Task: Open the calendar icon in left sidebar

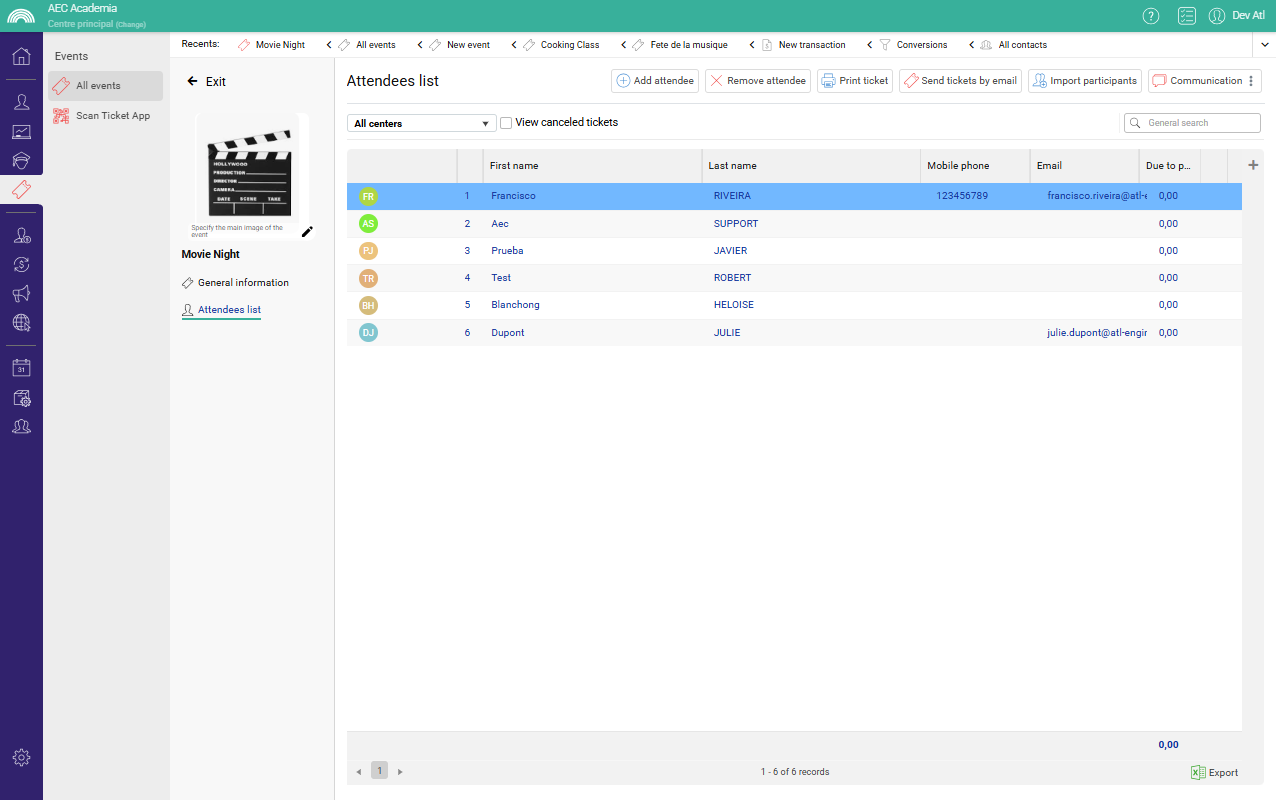Action: (x=21, y=368)
